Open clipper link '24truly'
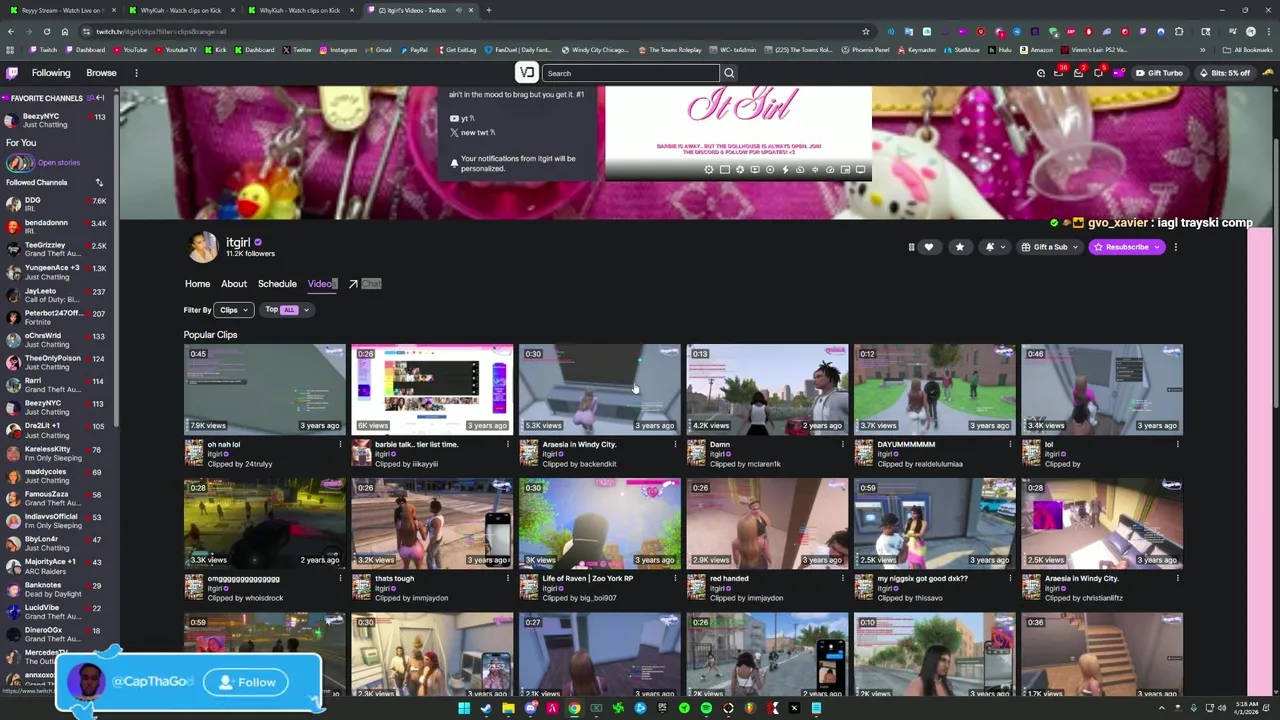 pos(258,464)
